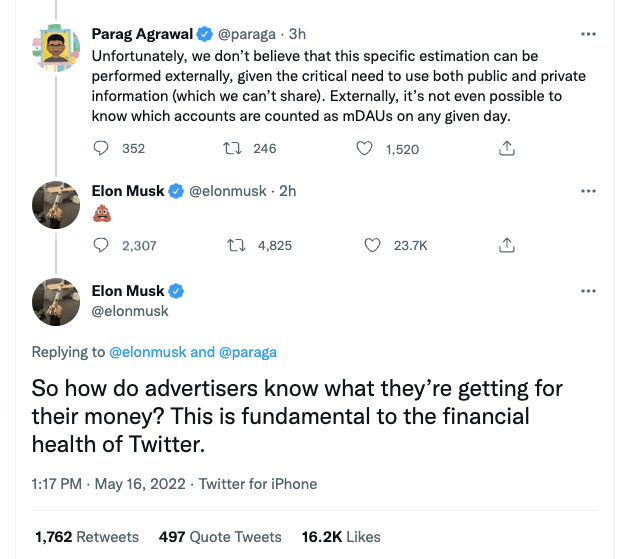Open more options on emoji tweet
Image resolution: width=633 pixels, height=559 pixels.
pos(588,190)
